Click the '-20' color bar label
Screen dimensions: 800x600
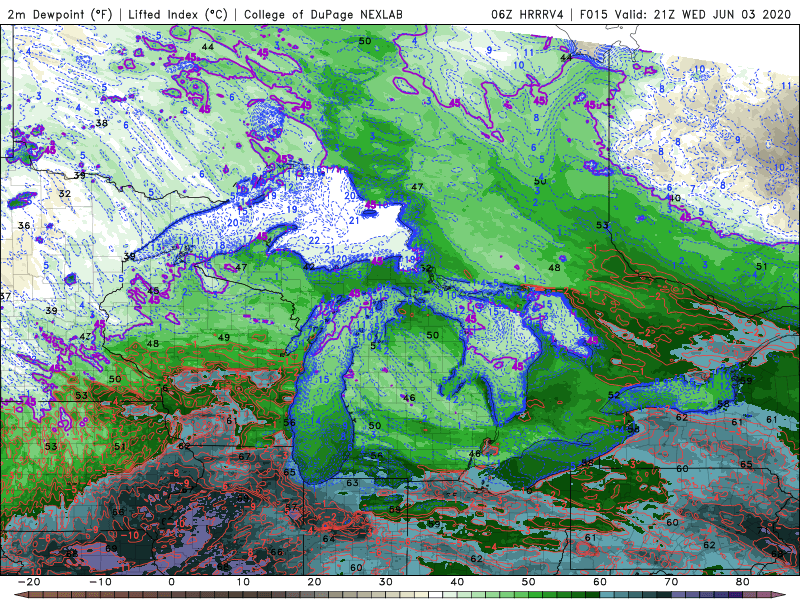click(x=29, y=582)
